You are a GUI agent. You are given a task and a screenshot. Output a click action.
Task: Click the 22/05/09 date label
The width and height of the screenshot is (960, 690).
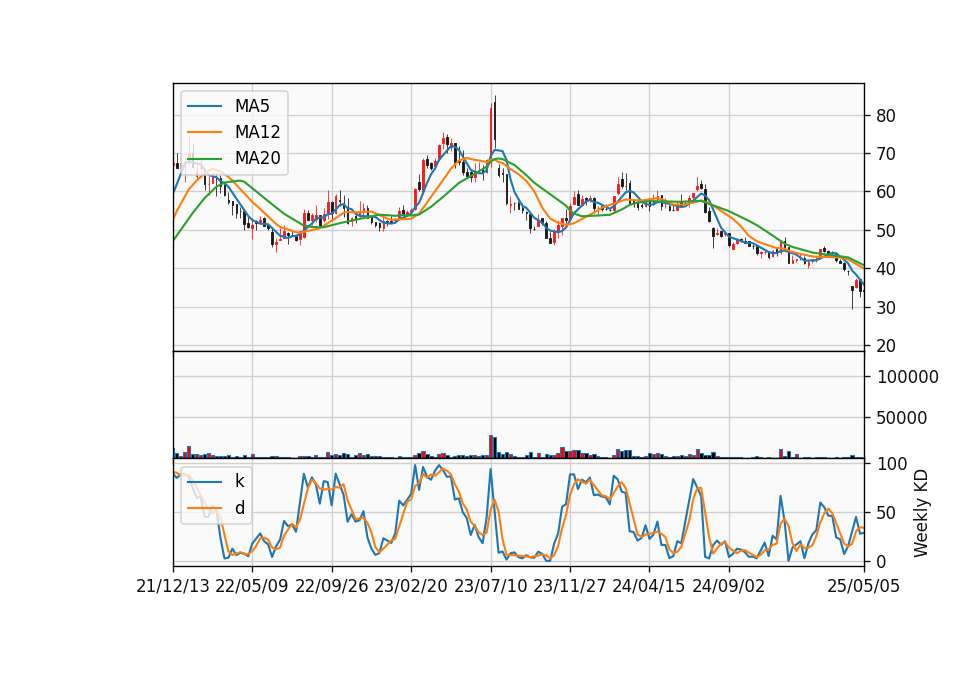tap(252, 587)
